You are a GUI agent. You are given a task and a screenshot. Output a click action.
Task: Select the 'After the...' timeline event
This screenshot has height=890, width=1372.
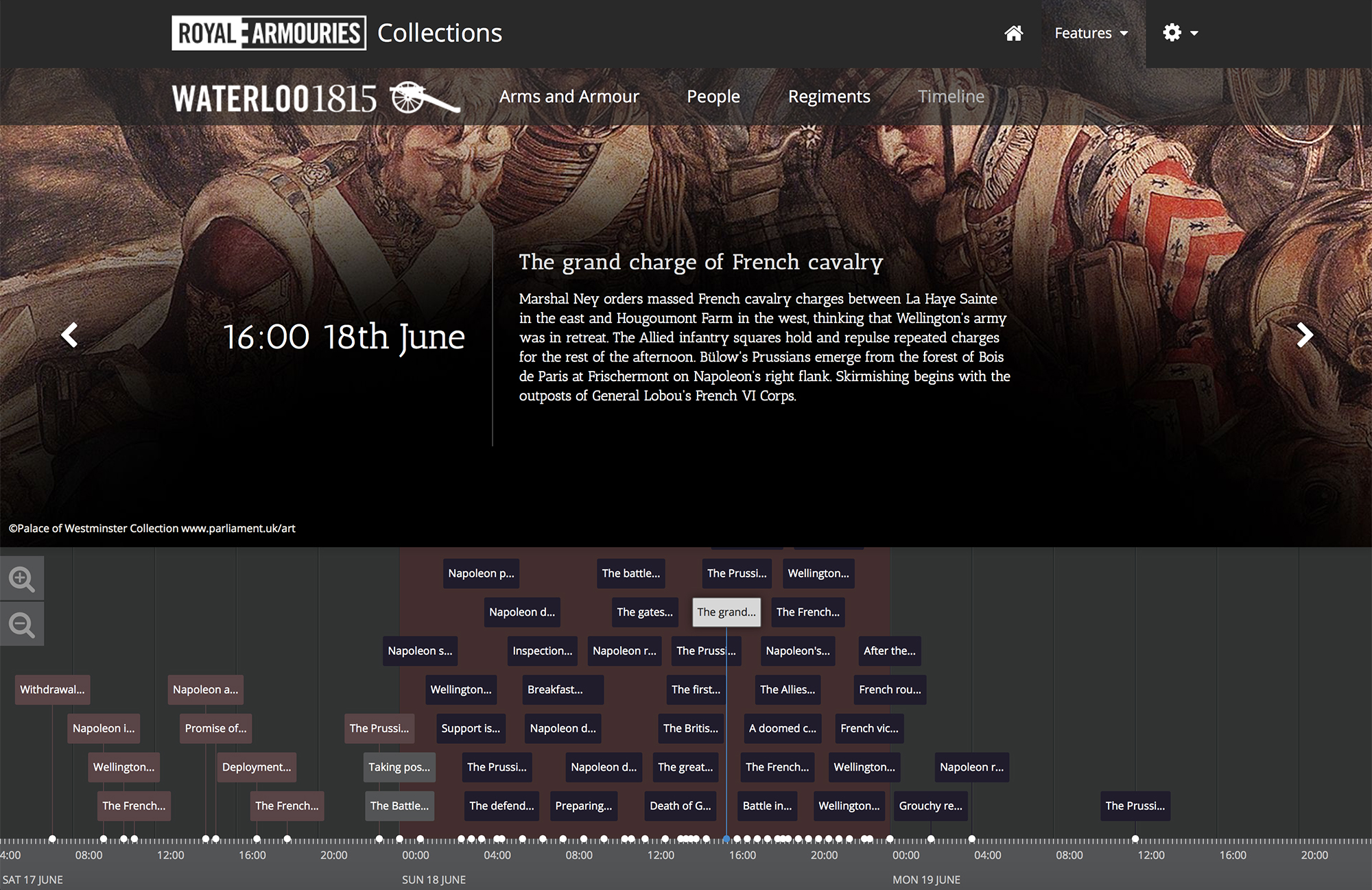890,651
